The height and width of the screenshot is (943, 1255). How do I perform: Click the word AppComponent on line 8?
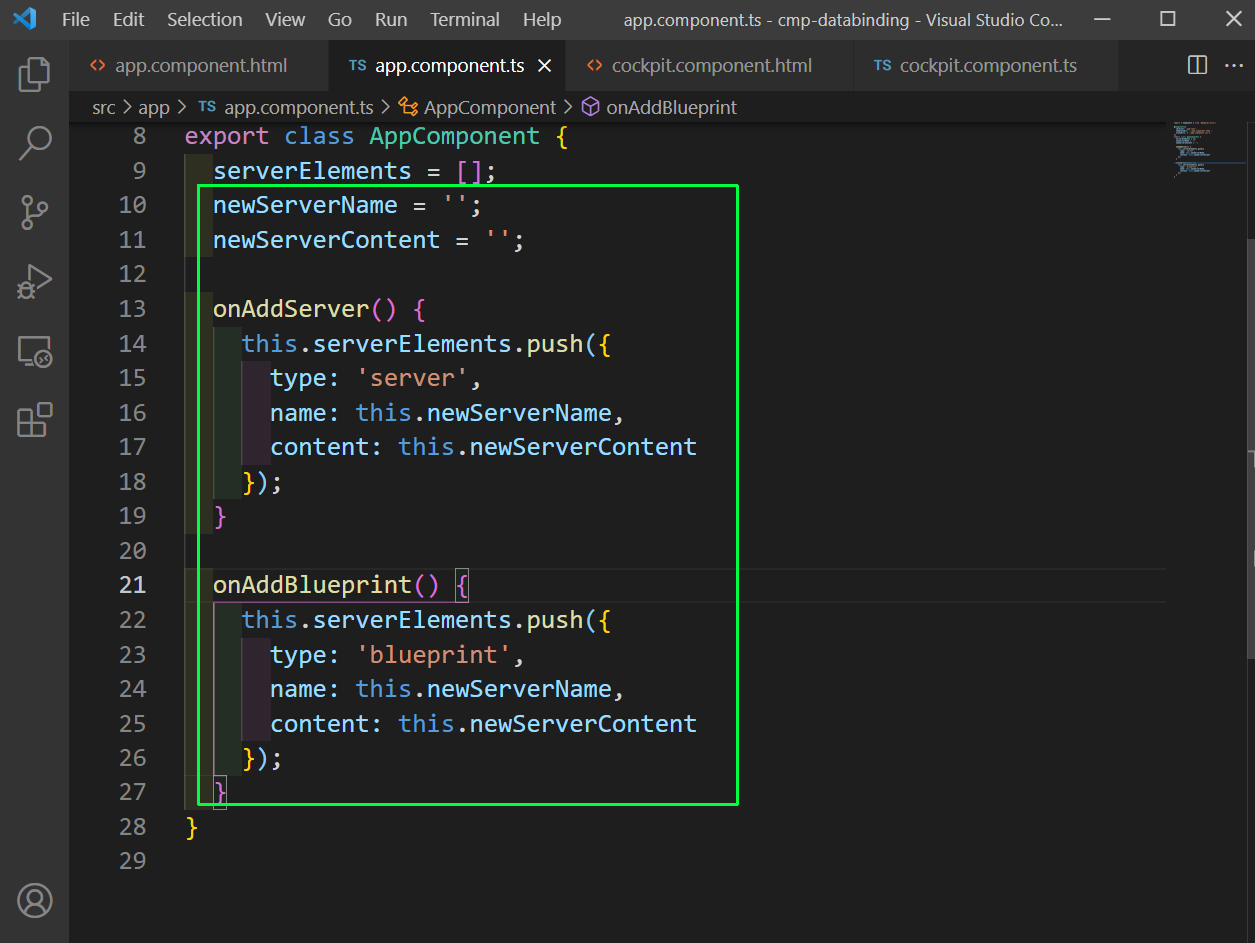[x=454, y=136]
